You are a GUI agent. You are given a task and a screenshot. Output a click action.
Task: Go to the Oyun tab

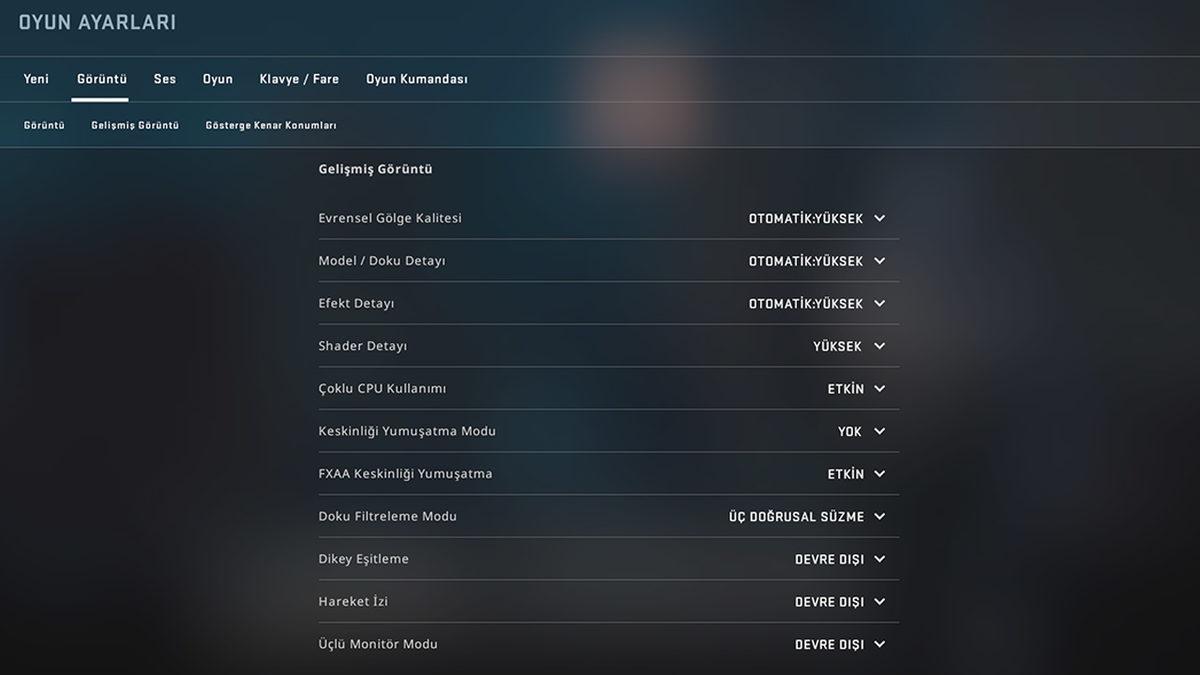(x=217, y=79)
